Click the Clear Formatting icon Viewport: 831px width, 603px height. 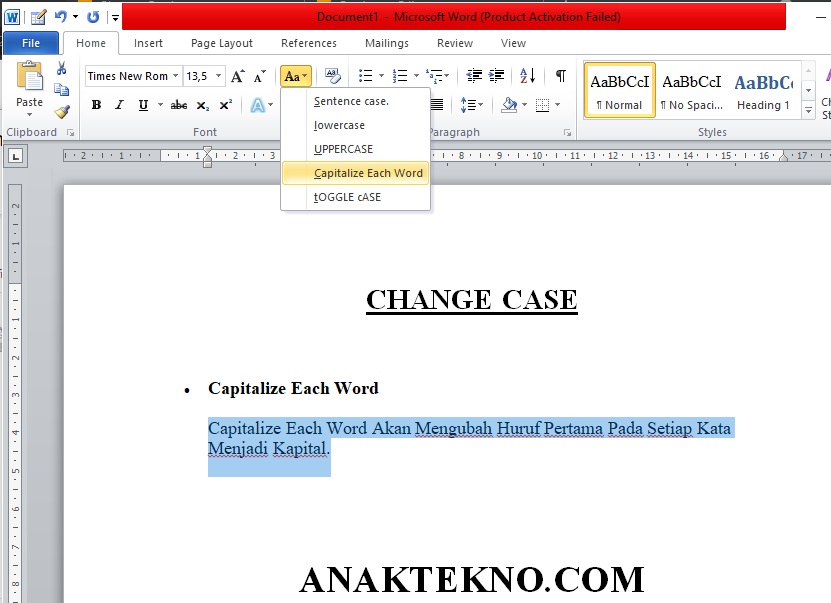(333, 76)
